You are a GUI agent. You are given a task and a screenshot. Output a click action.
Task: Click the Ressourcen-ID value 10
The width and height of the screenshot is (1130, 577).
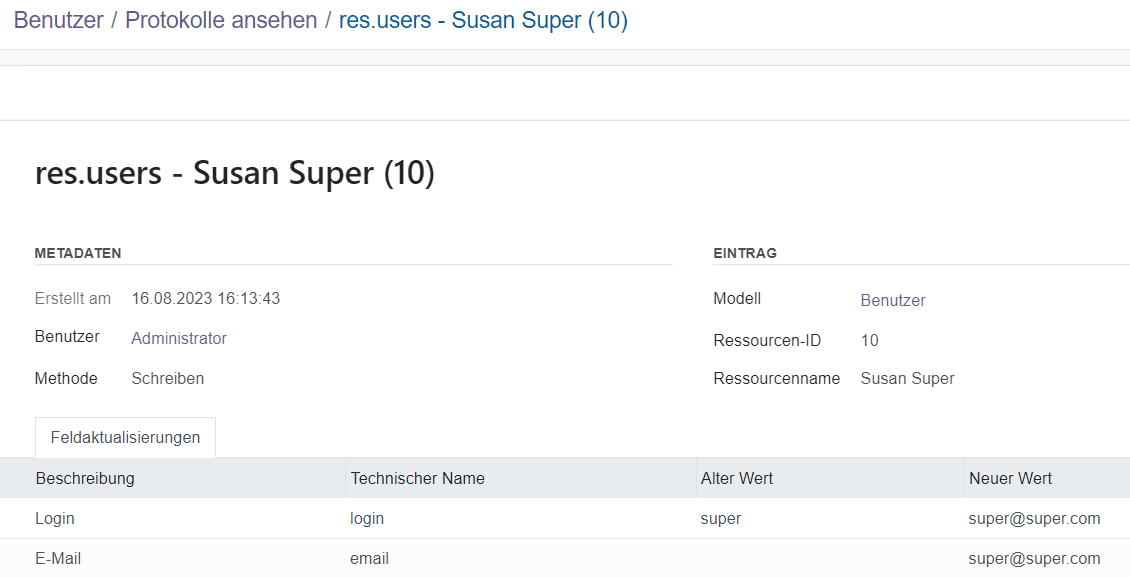click(x=869, y=340)
